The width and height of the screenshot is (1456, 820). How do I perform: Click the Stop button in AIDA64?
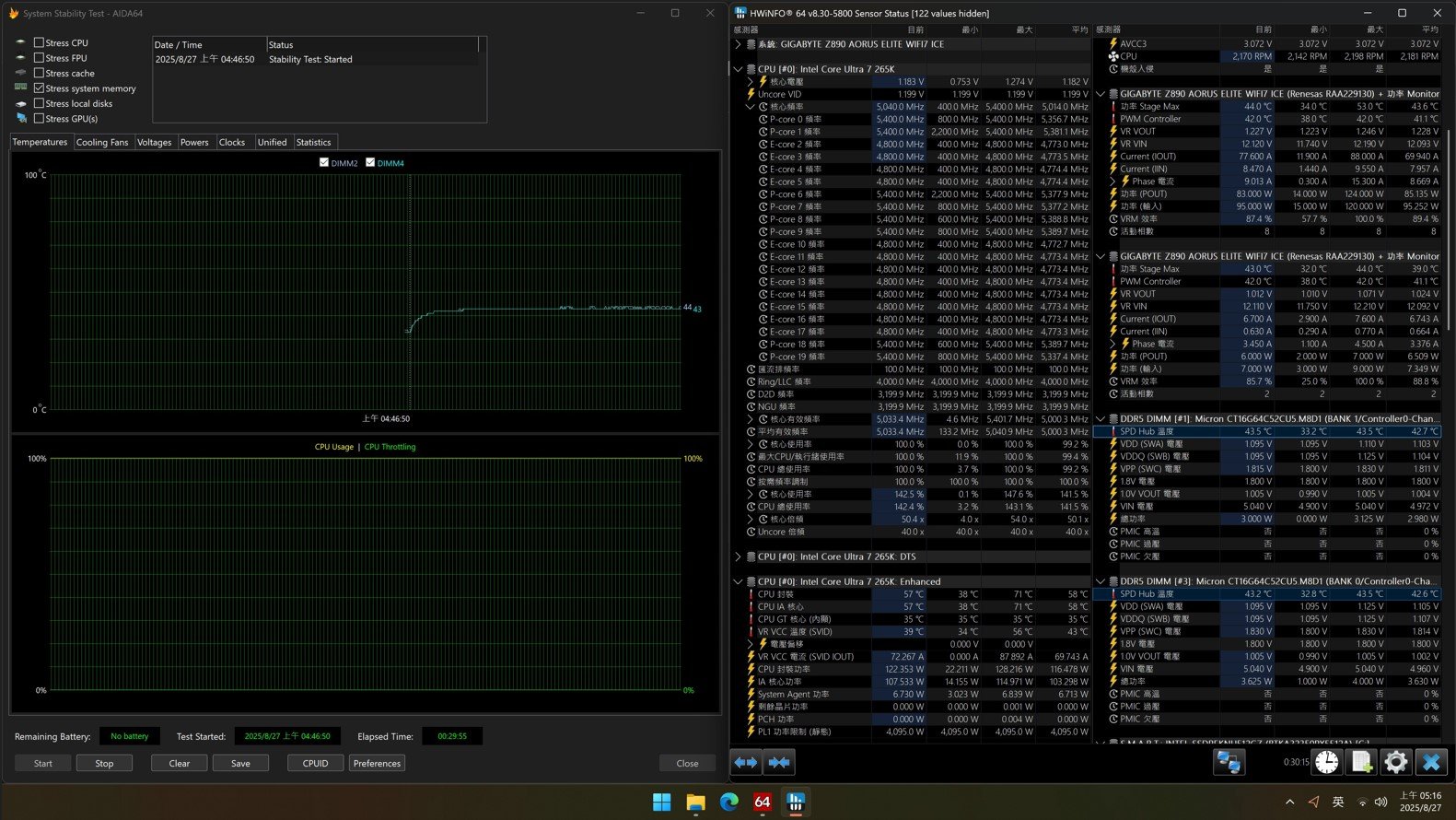pyautogui.click(x=104, y=763)
